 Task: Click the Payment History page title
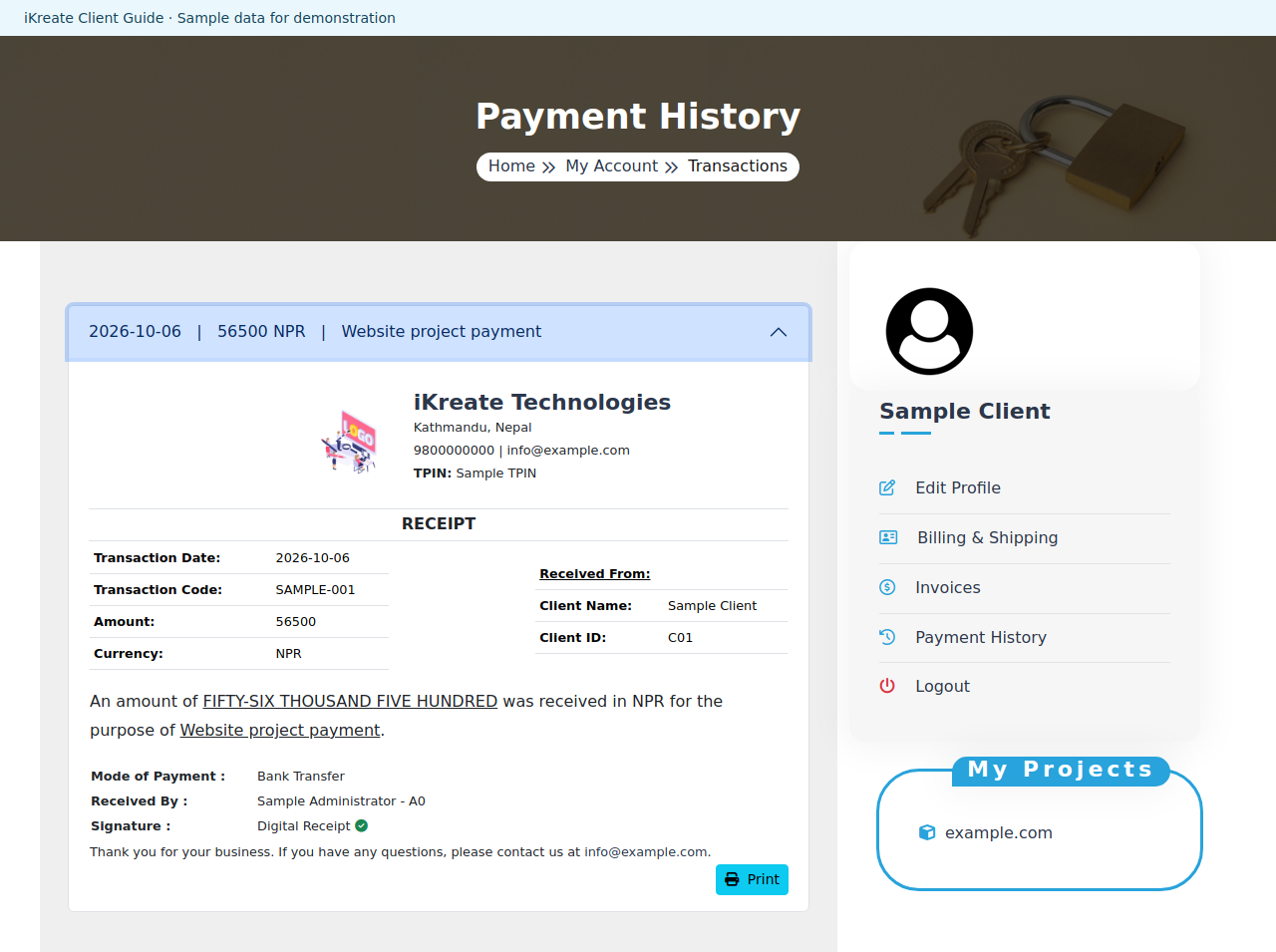coord(638,116)
